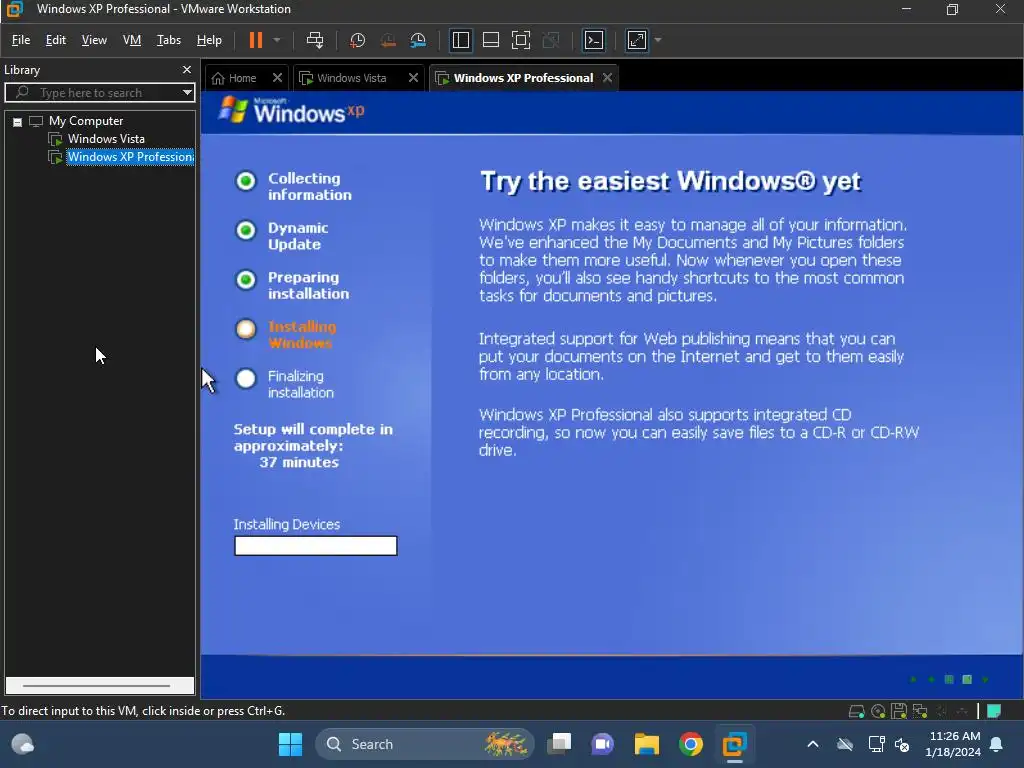Click the library search field
The image size is (1024, 768).
point(98,93)
